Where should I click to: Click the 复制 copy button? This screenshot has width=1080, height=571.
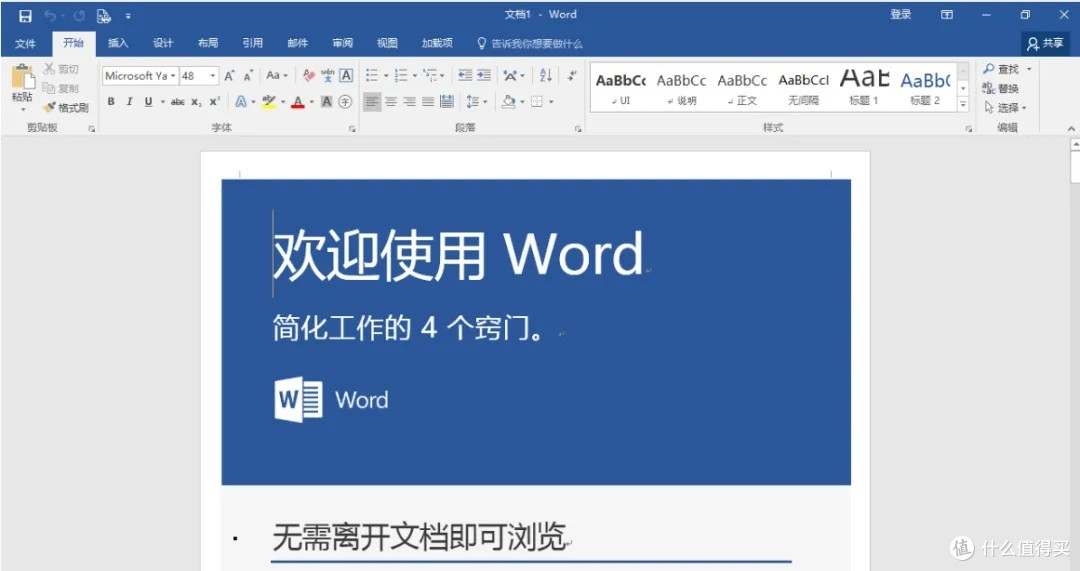(61, 88)
